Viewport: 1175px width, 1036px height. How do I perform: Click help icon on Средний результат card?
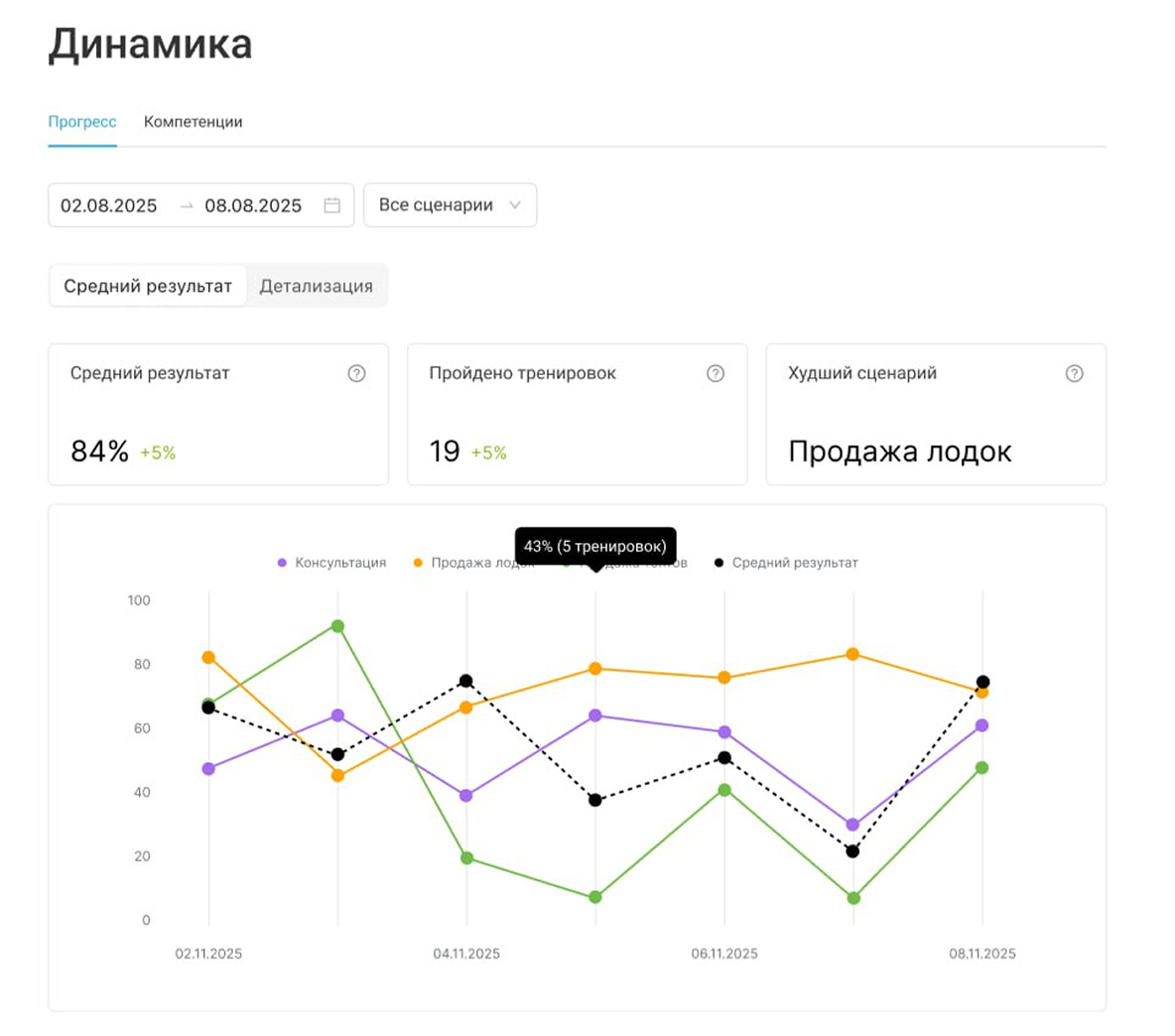pos(356,373)
